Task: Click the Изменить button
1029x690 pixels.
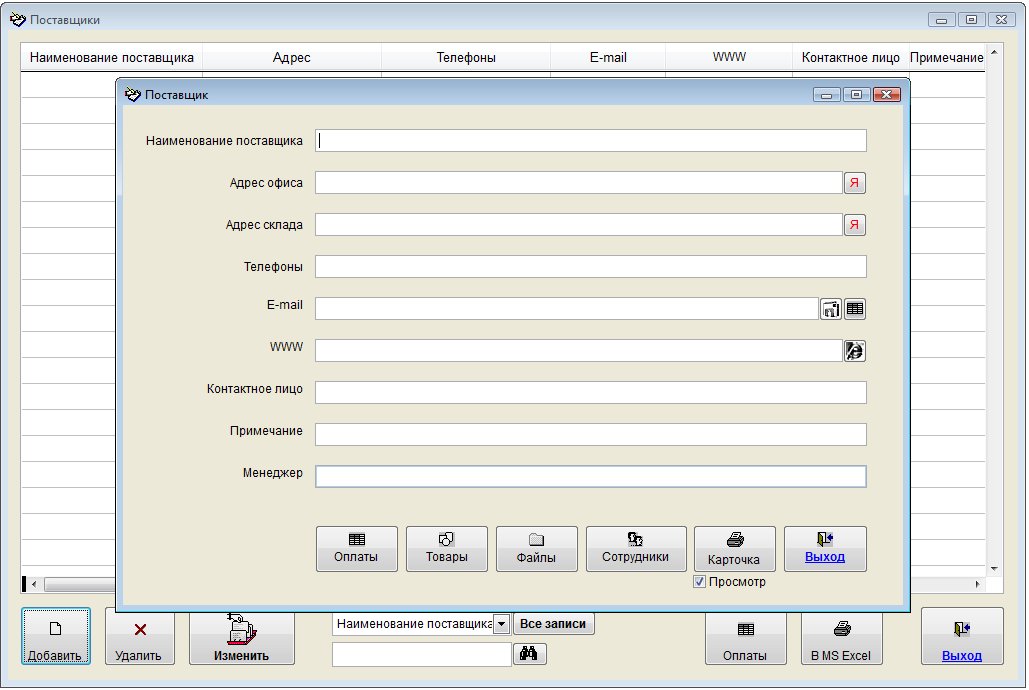Action: tap(242, 638)
